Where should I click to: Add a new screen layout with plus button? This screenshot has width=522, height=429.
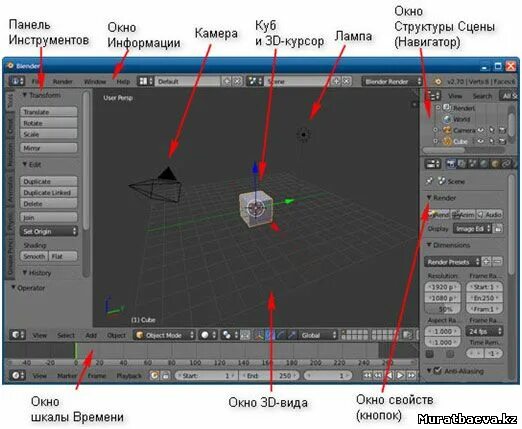pyautogui.click(x=227, y=81)
